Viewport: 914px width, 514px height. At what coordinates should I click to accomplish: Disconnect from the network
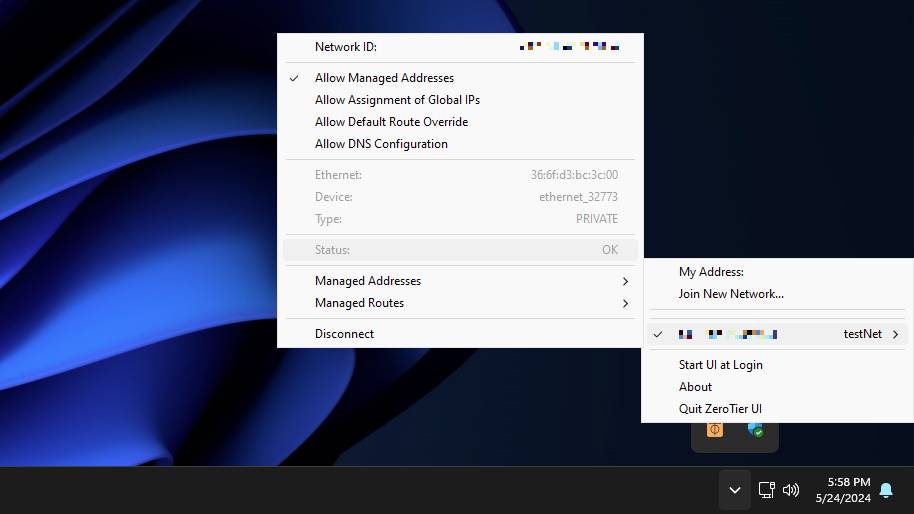[460, 334]
